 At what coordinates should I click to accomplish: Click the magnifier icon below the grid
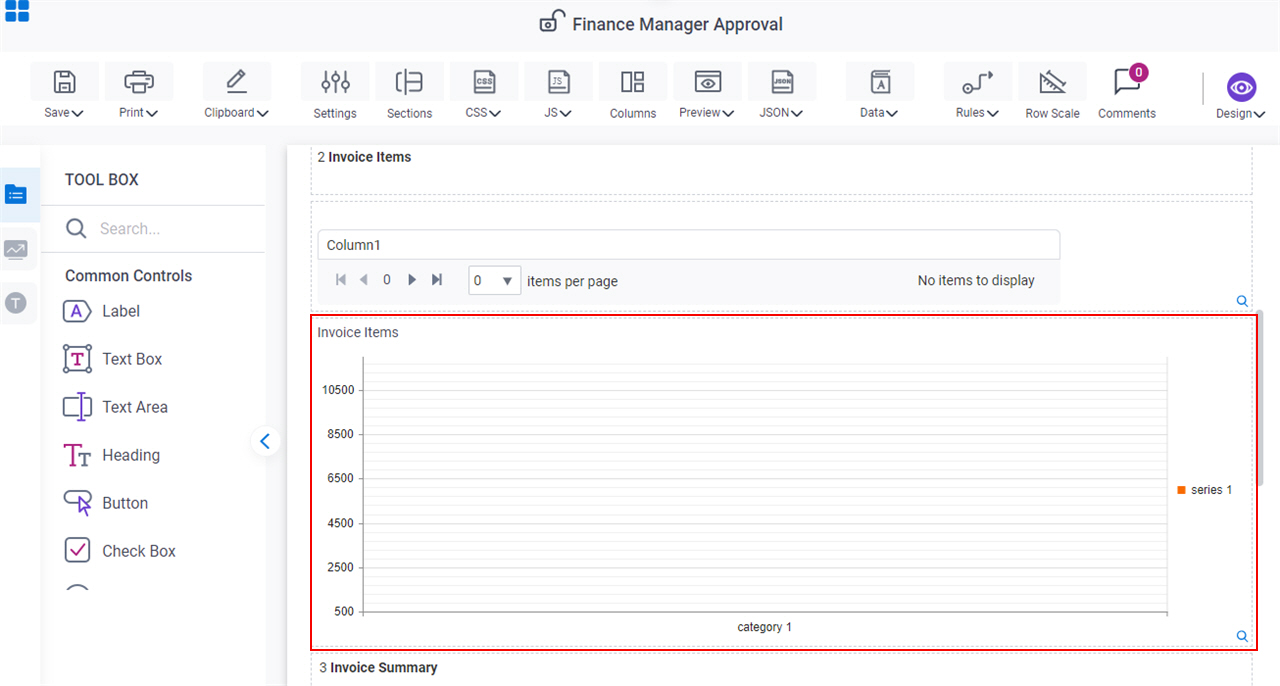tap(1242, 301)
